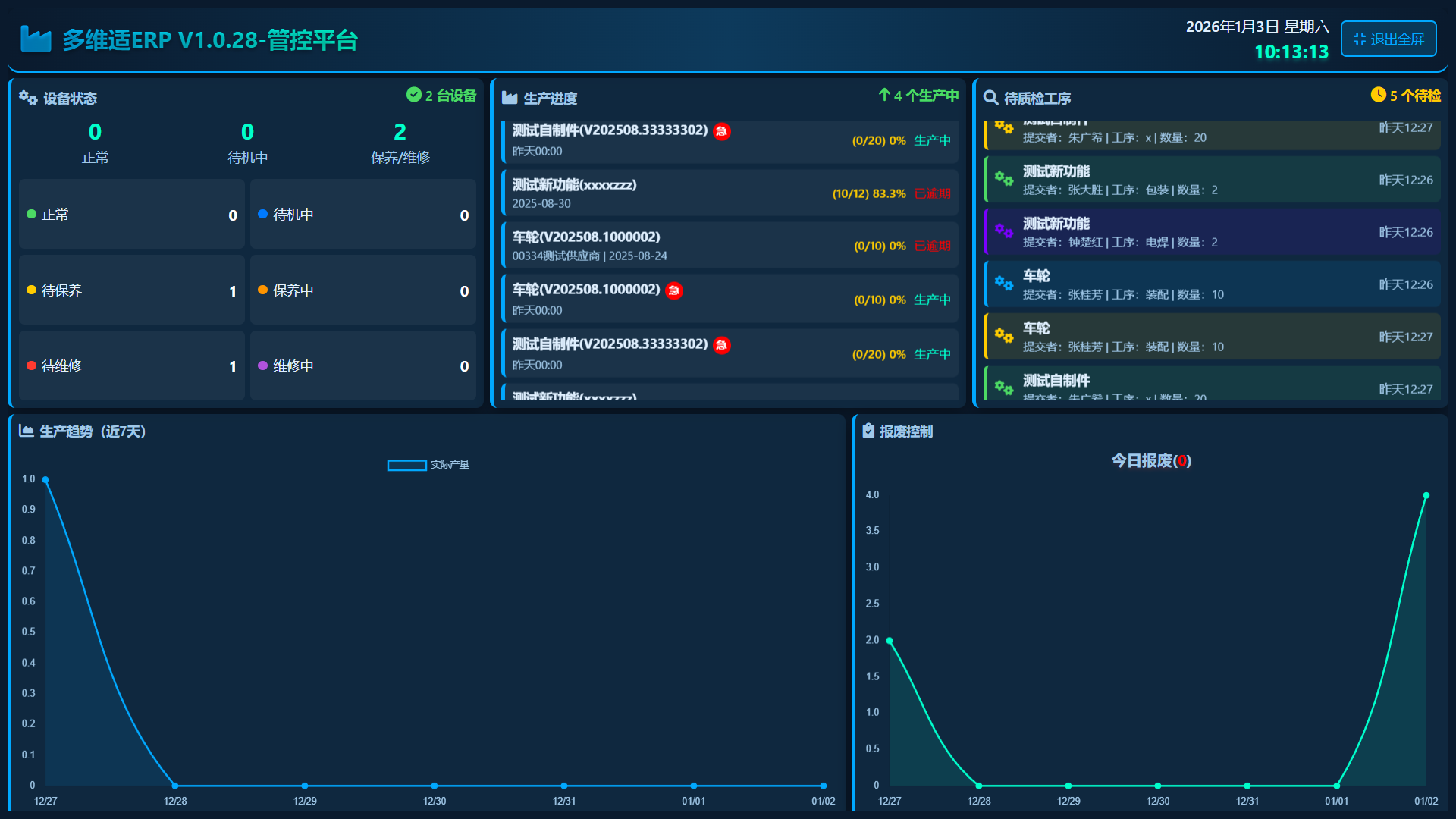Click purple gears icon on 电焊 task
This screenshot has height=819, width=1456.
point(1003,231)
